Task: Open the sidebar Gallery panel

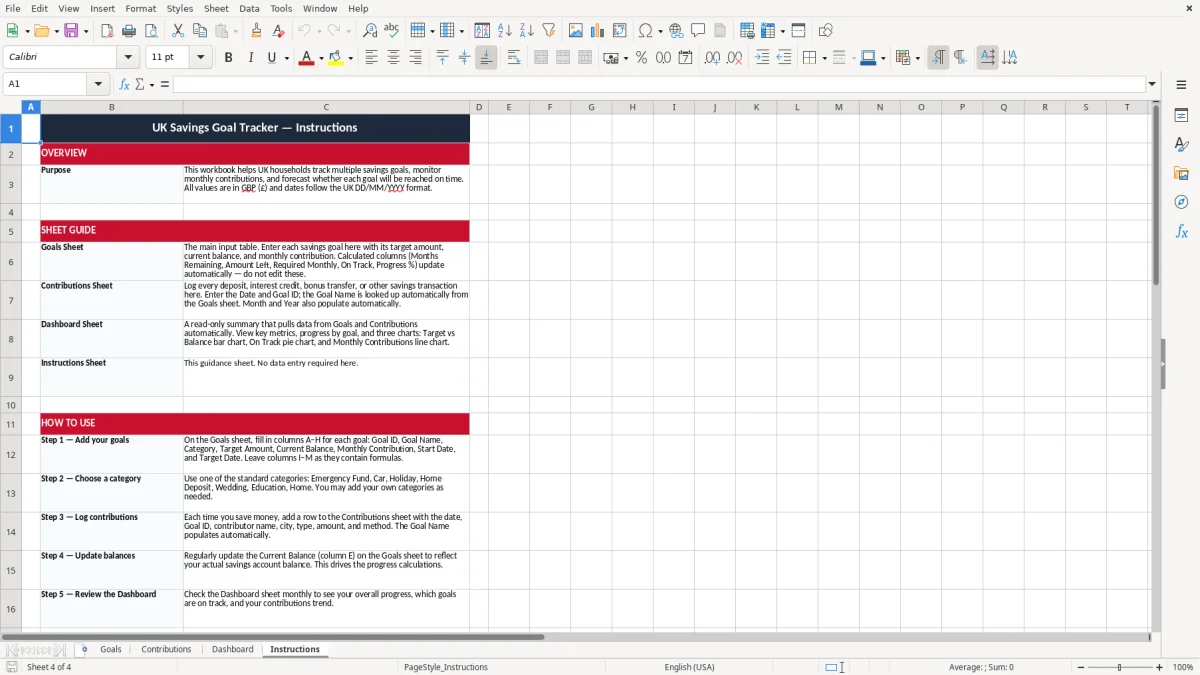Action: coord(1181,174)
